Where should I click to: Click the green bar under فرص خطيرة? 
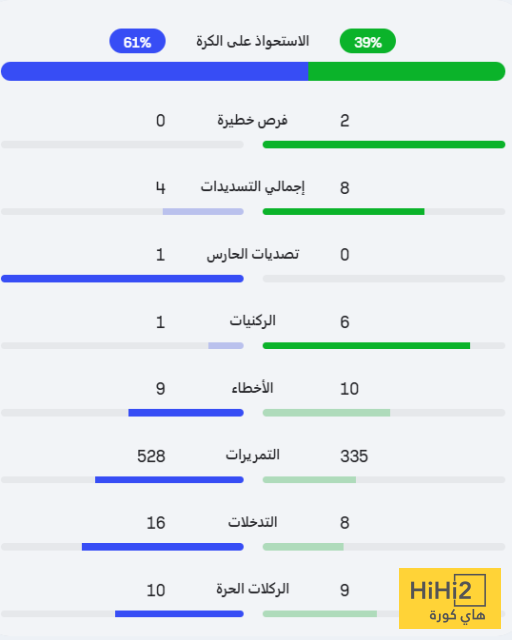coord(384,144)
